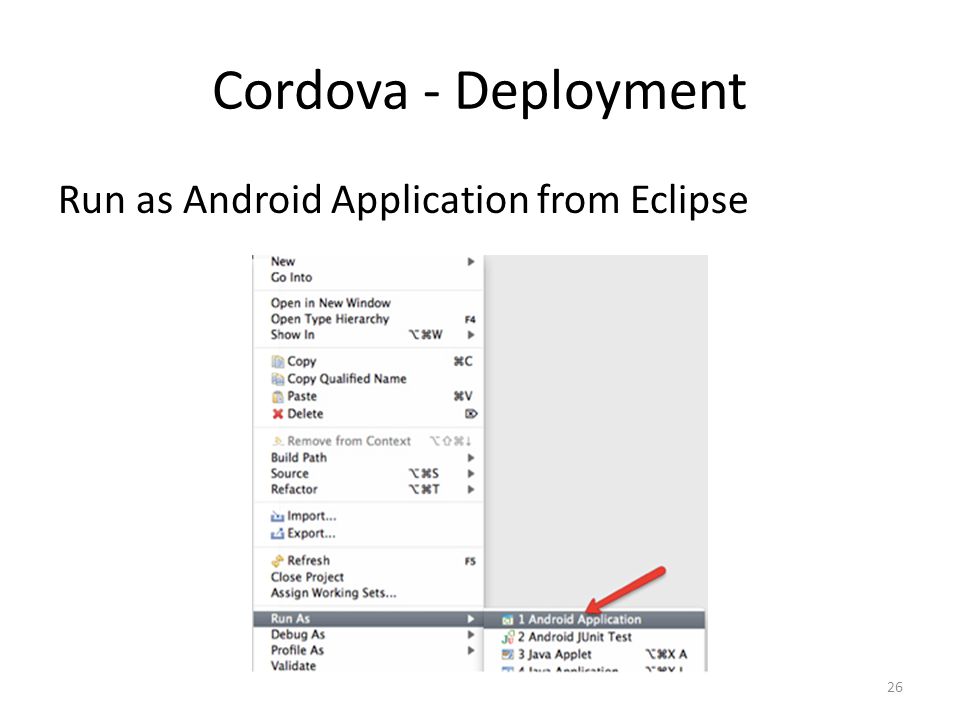
Task: Click the Profile As entry label
Action: pos(297,651)
